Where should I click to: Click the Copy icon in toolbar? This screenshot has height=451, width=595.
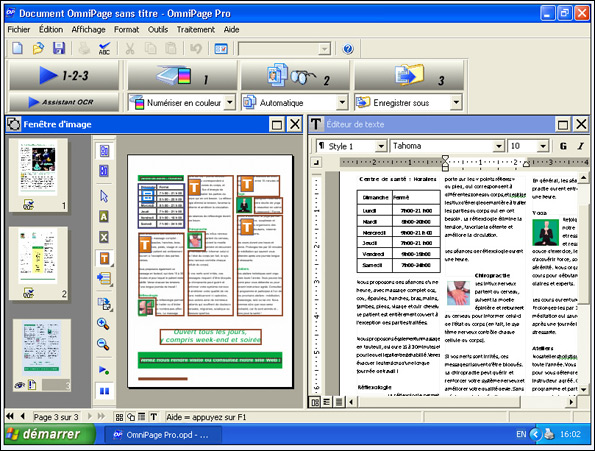(x=151, y=49)
